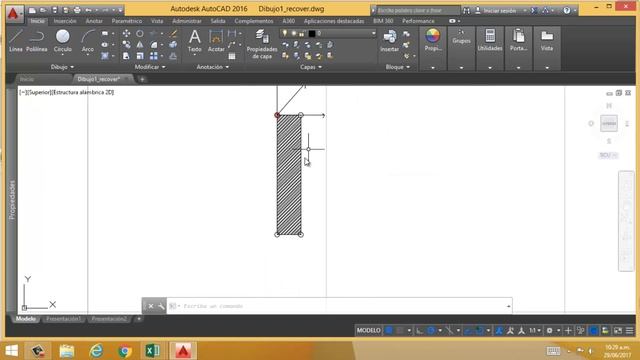The width and height of the screenshot is (640, 360).
Task: Expand the Capas panel
Action: pyautogui.click(x=311, y=67)
